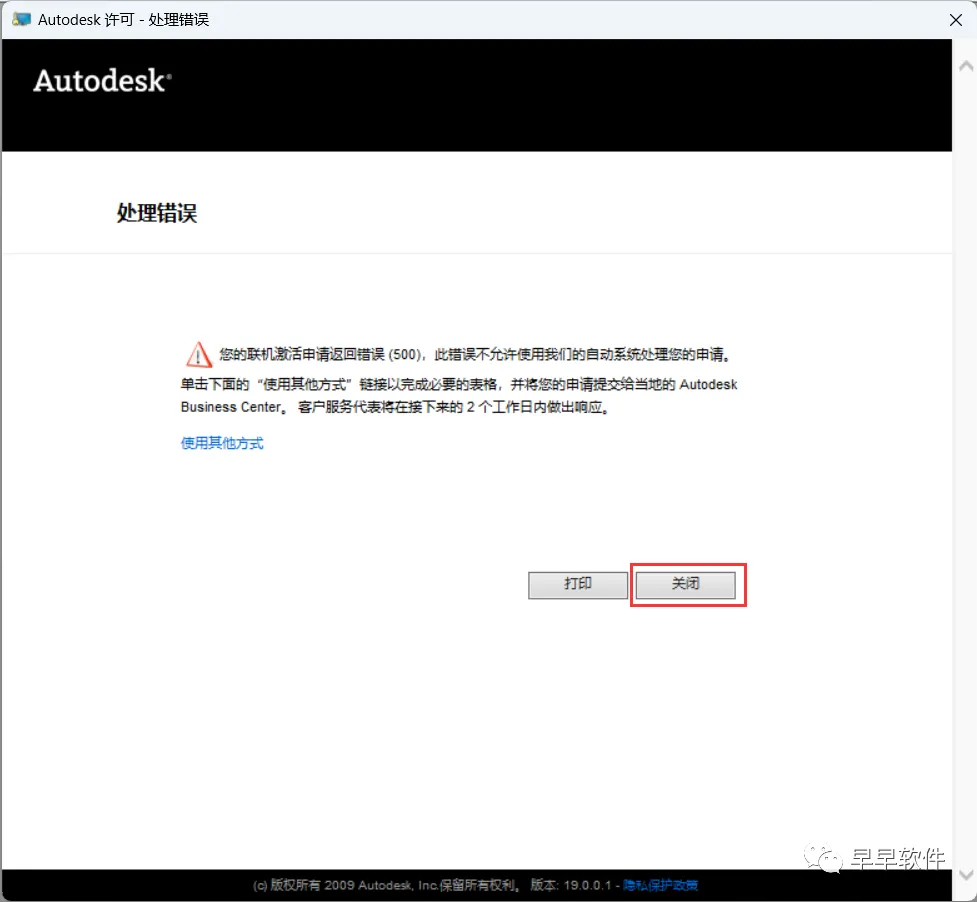Click the Autodesk logo in the header
The image size is (977, 902).
click(102, 81)
